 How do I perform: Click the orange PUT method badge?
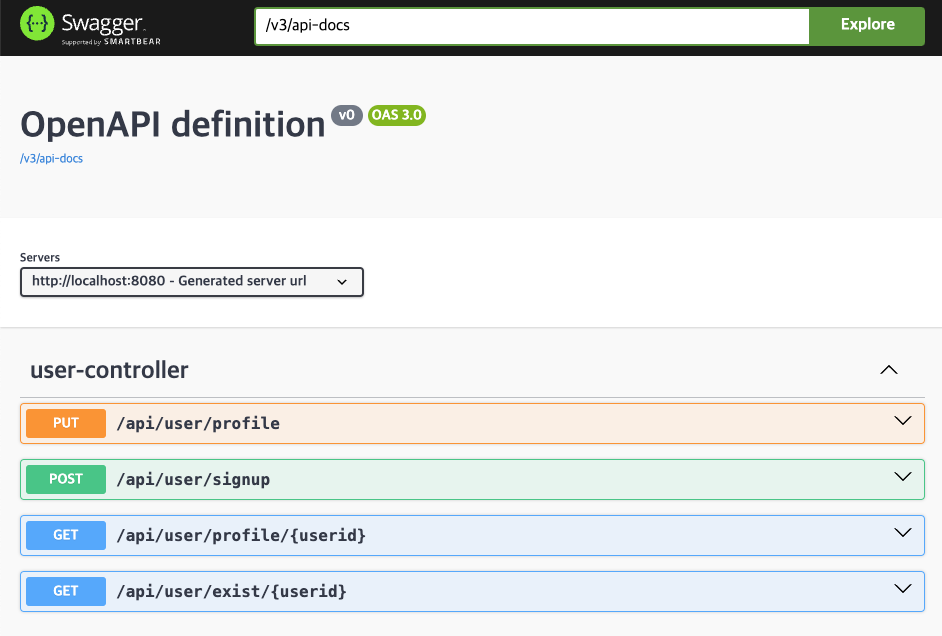(x=66, y=423)
